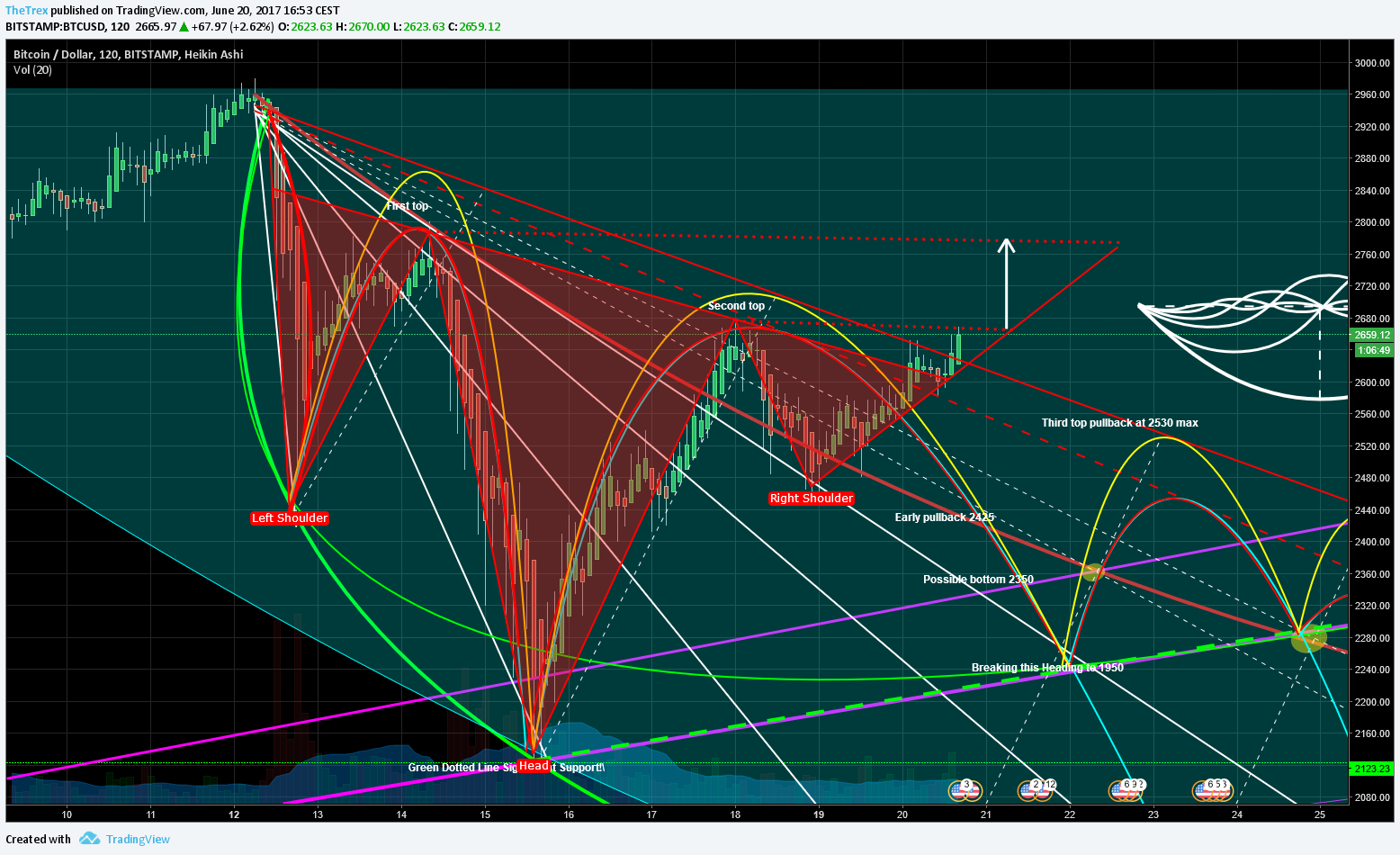Image resolution: width=1400 pixels, height=855 pixels.
Task: Open the US flag events cluster between dates 22 and 23
Action: pyautogui.click(x=1127, y=790)
